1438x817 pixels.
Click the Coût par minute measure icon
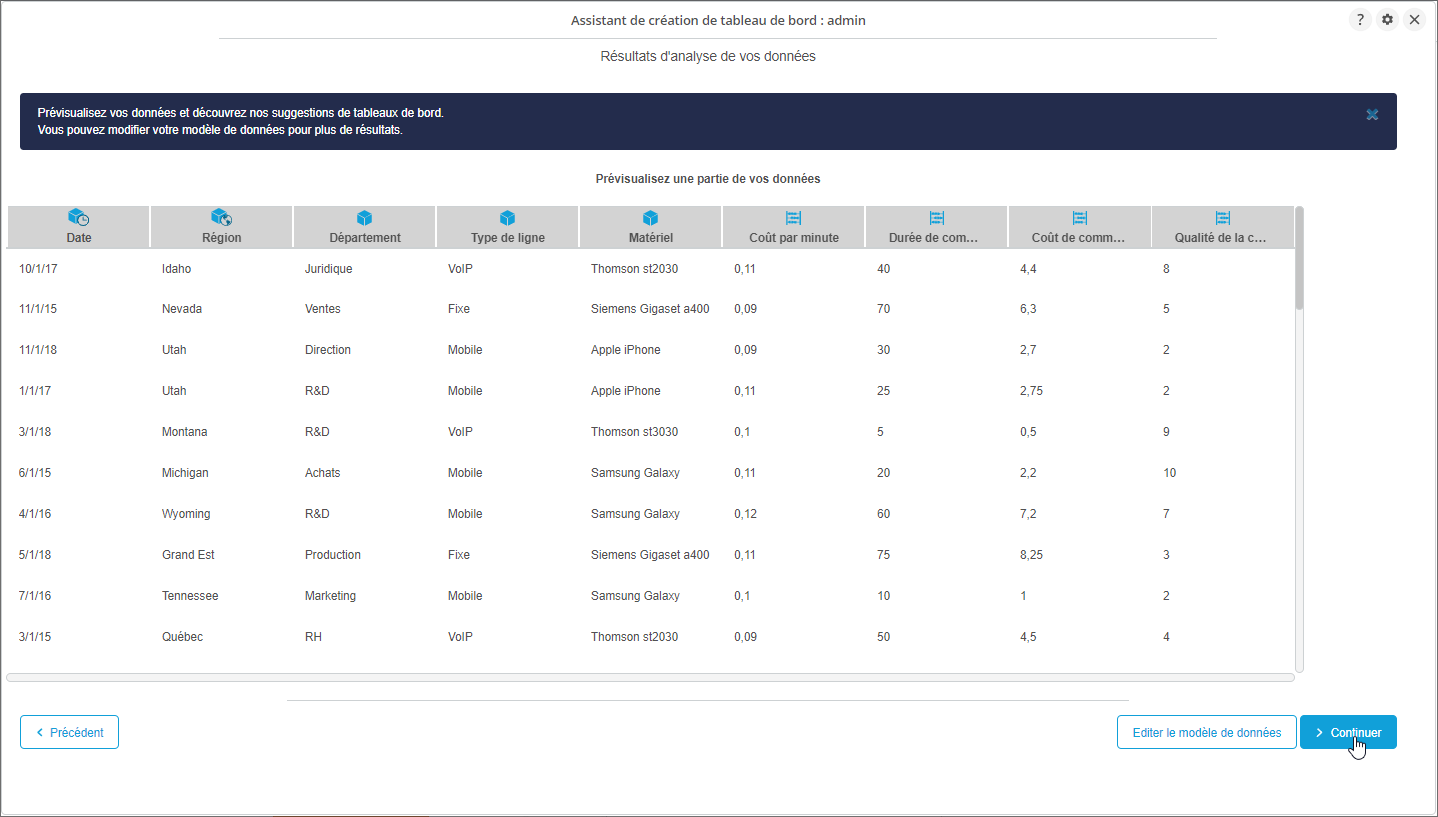tap(793, 217)
